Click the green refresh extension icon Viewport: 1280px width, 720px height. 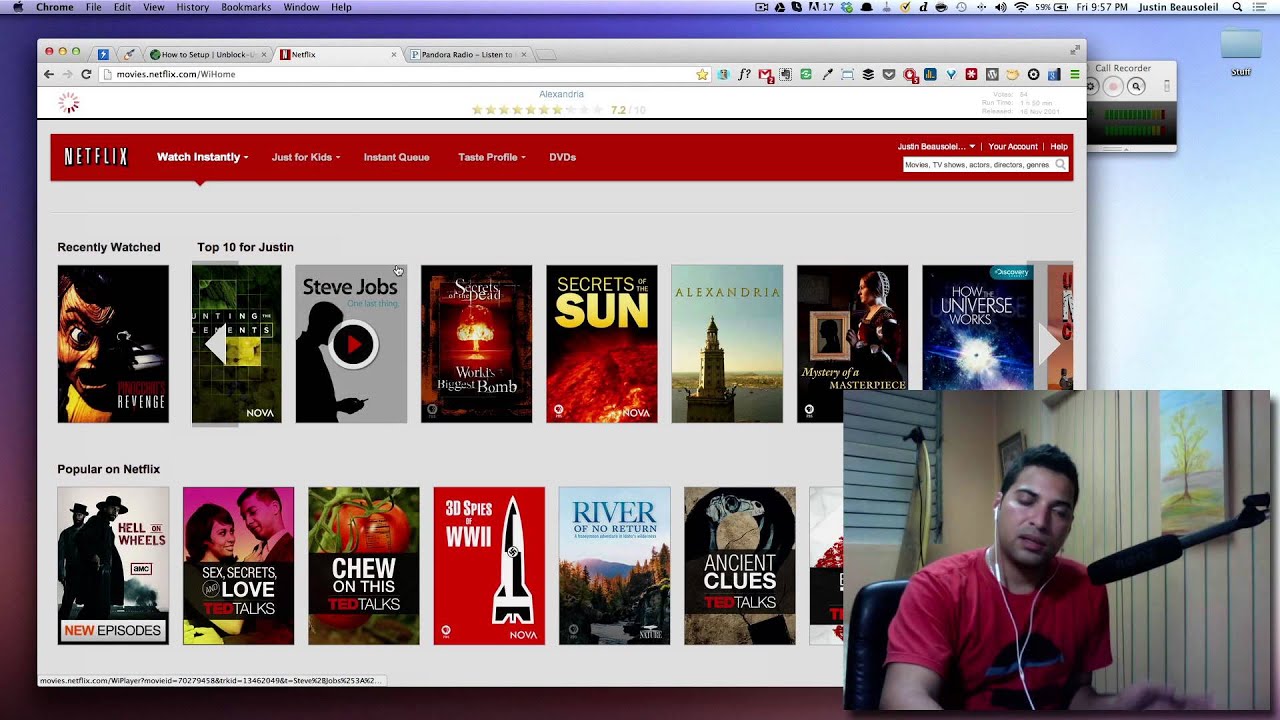point(806,74)
